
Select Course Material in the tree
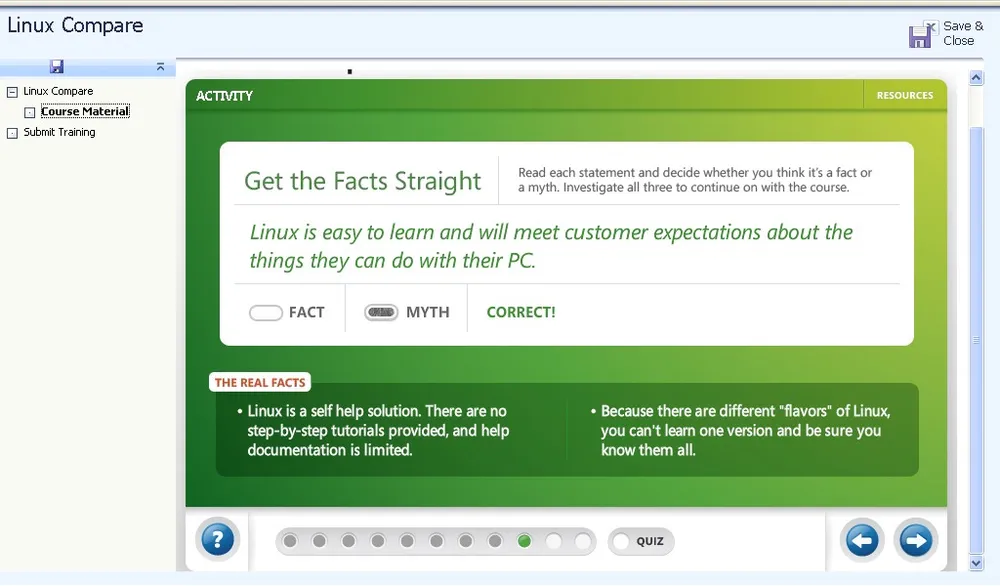[x=85, y=112]
